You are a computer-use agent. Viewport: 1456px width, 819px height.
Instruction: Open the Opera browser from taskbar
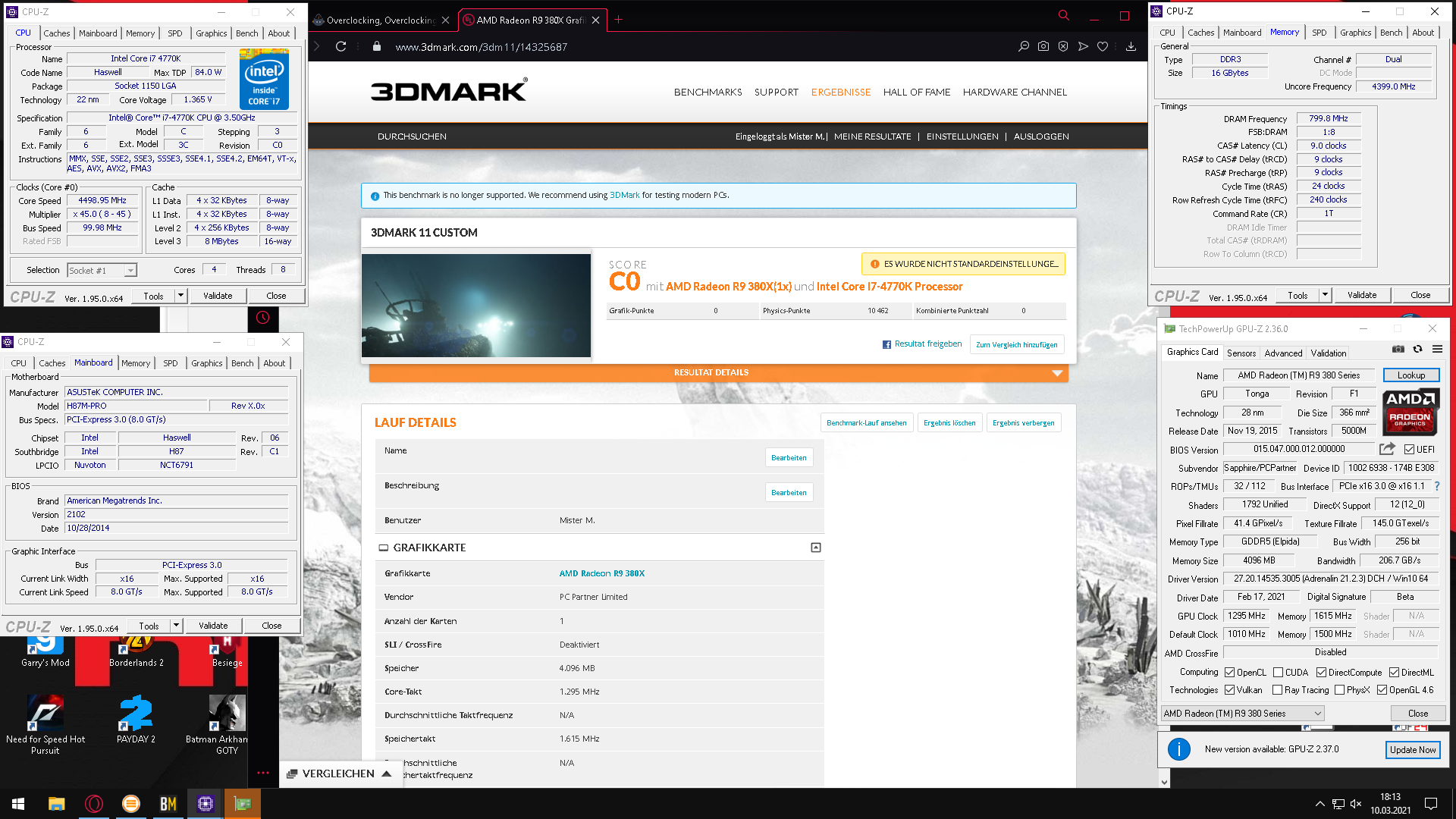coord(94,804)
